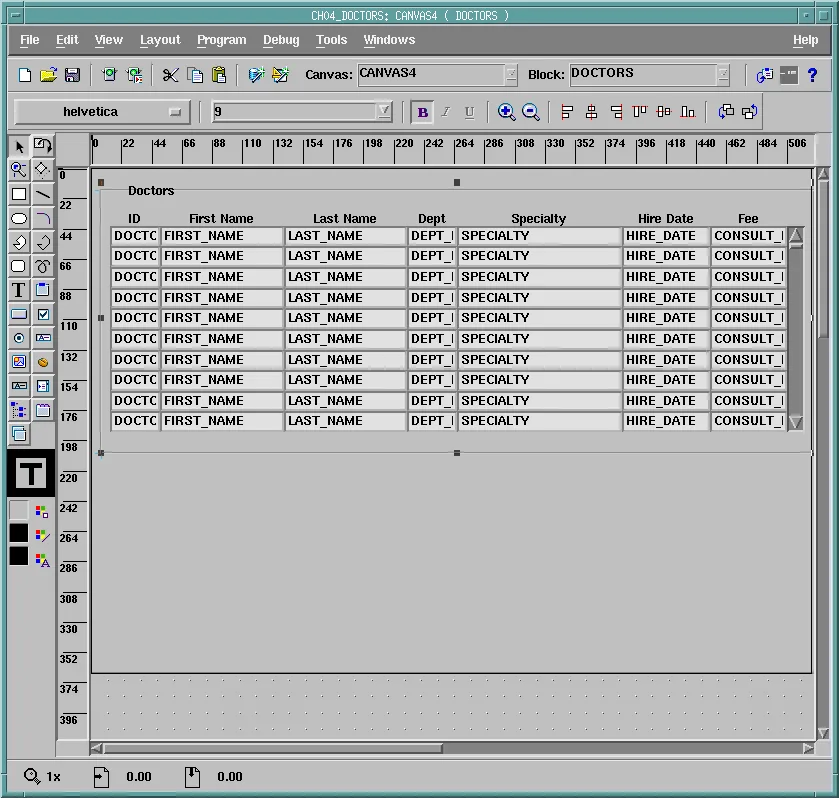Open the Block DOCTORS dropdown
This screenshot has width=839, height=798.
tap(723, 74)
